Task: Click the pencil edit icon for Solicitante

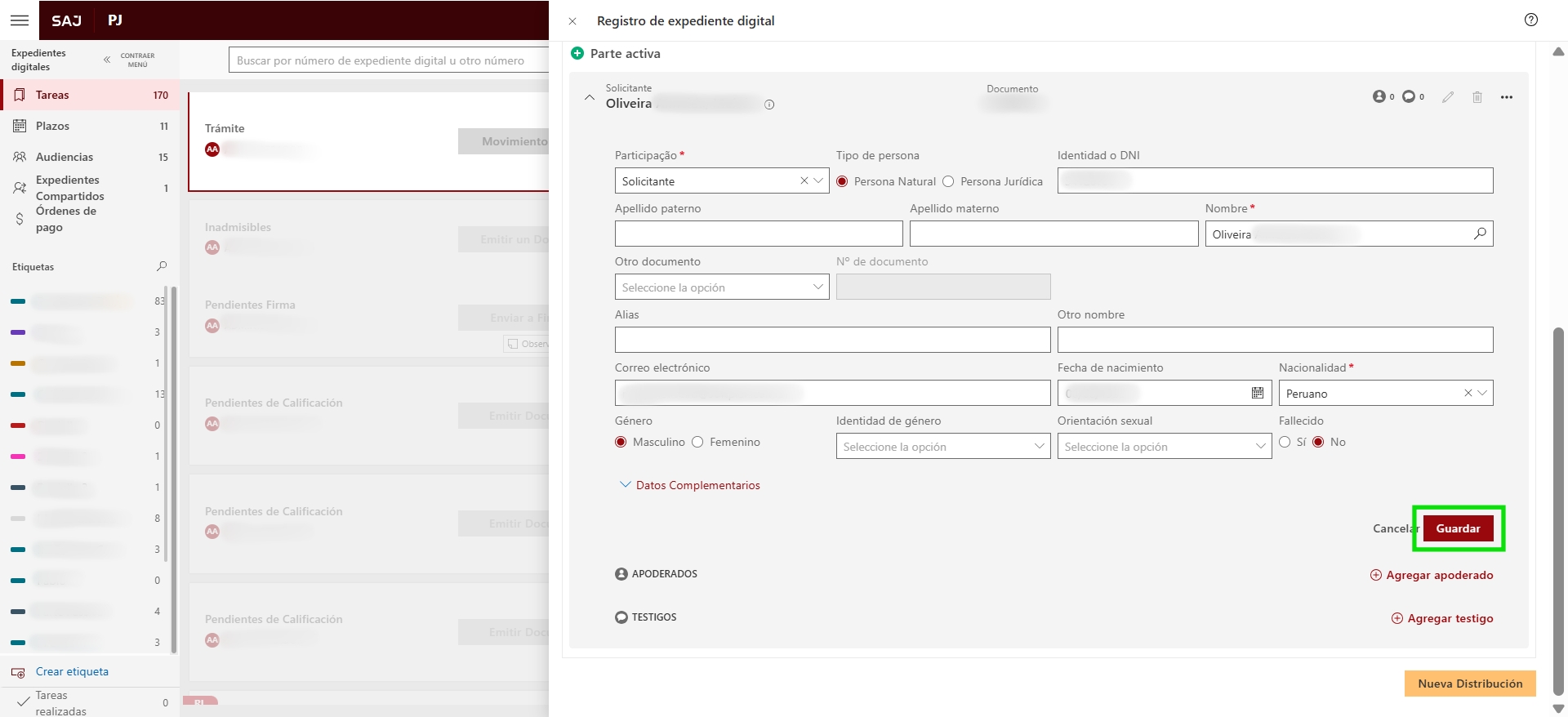Action: coord(1448,97)
